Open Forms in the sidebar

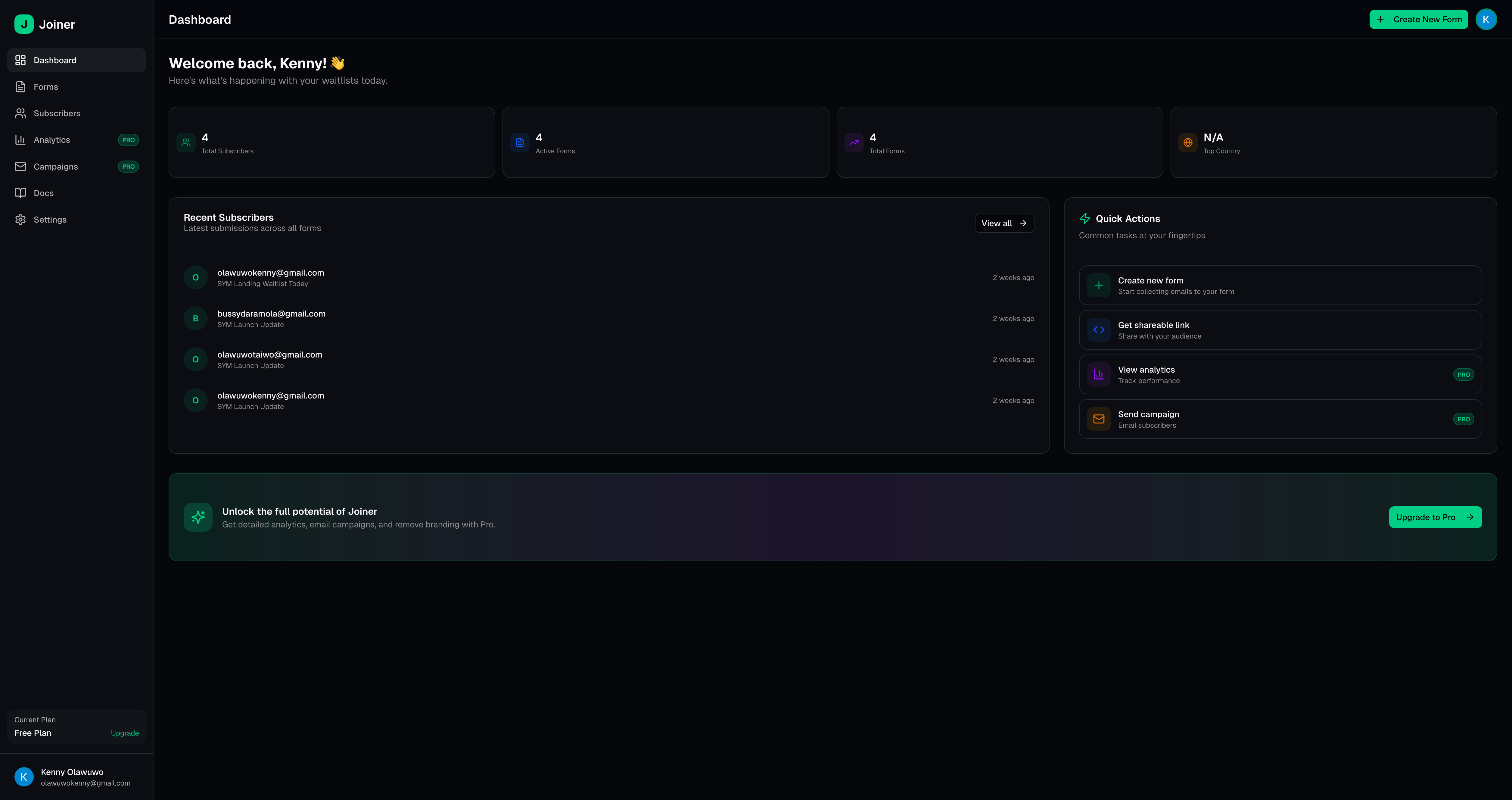tap(46, 87)
